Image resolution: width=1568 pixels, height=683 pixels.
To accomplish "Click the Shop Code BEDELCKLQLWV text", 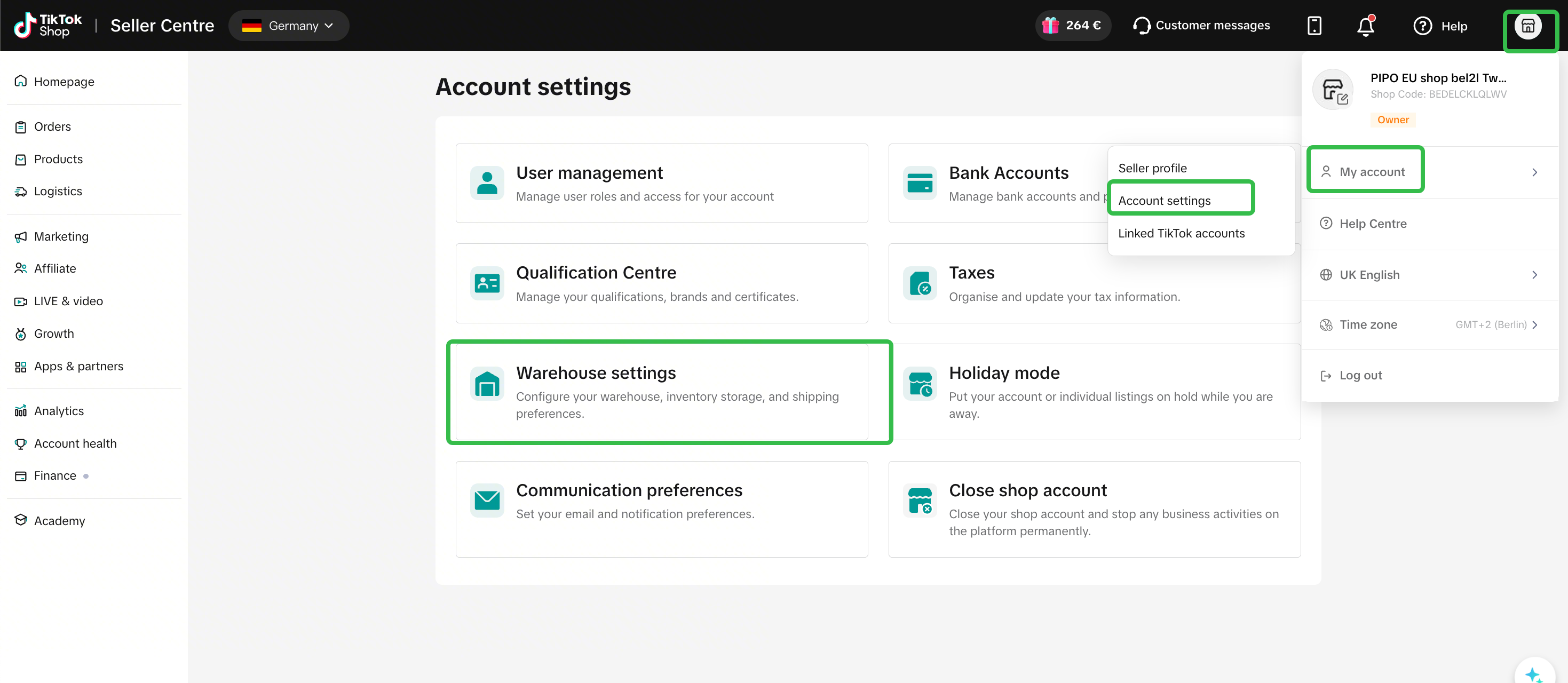I will point(1438,94).
